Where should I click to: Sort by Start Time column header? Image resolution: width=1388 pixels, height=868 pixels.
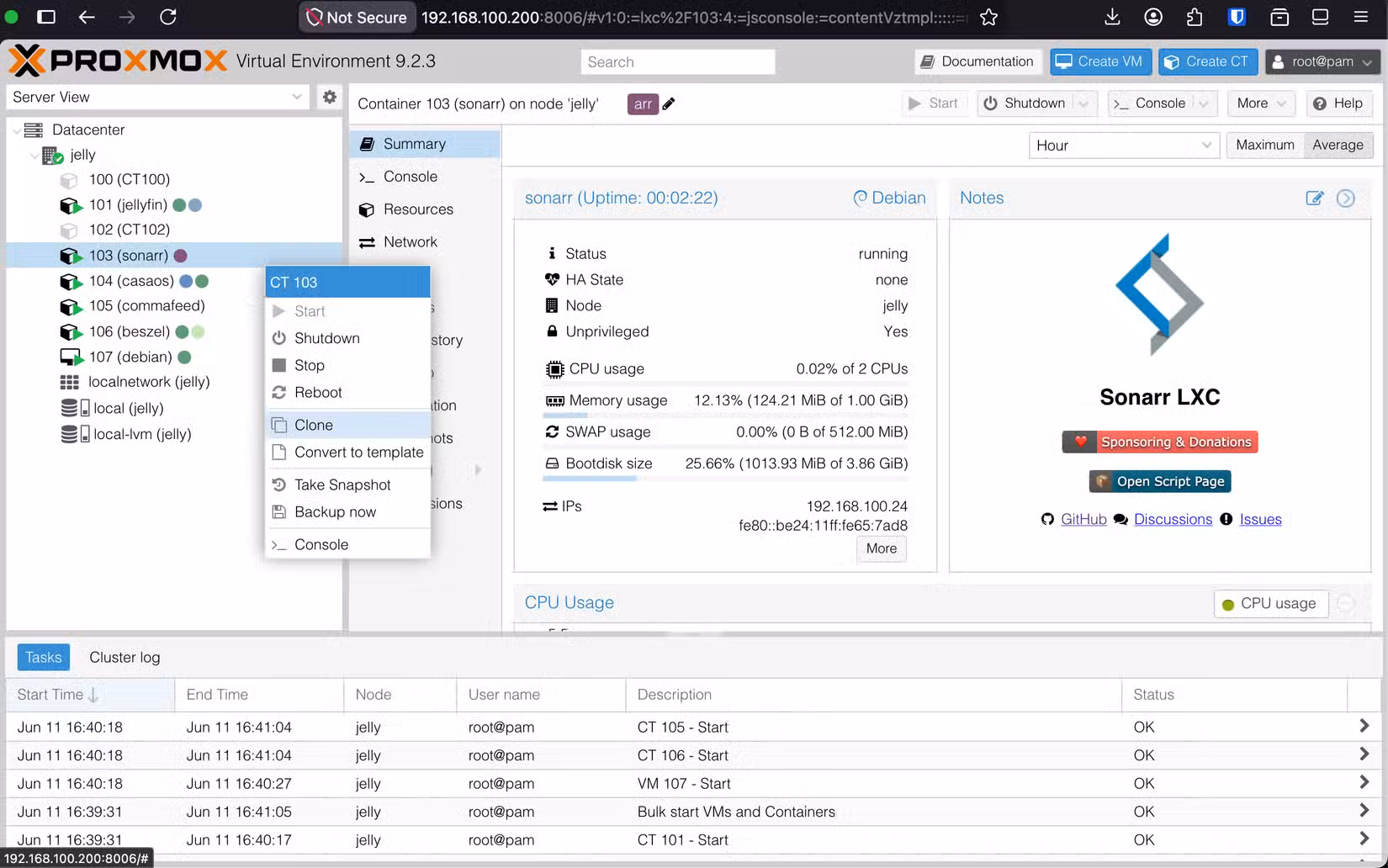coord(90,695)
